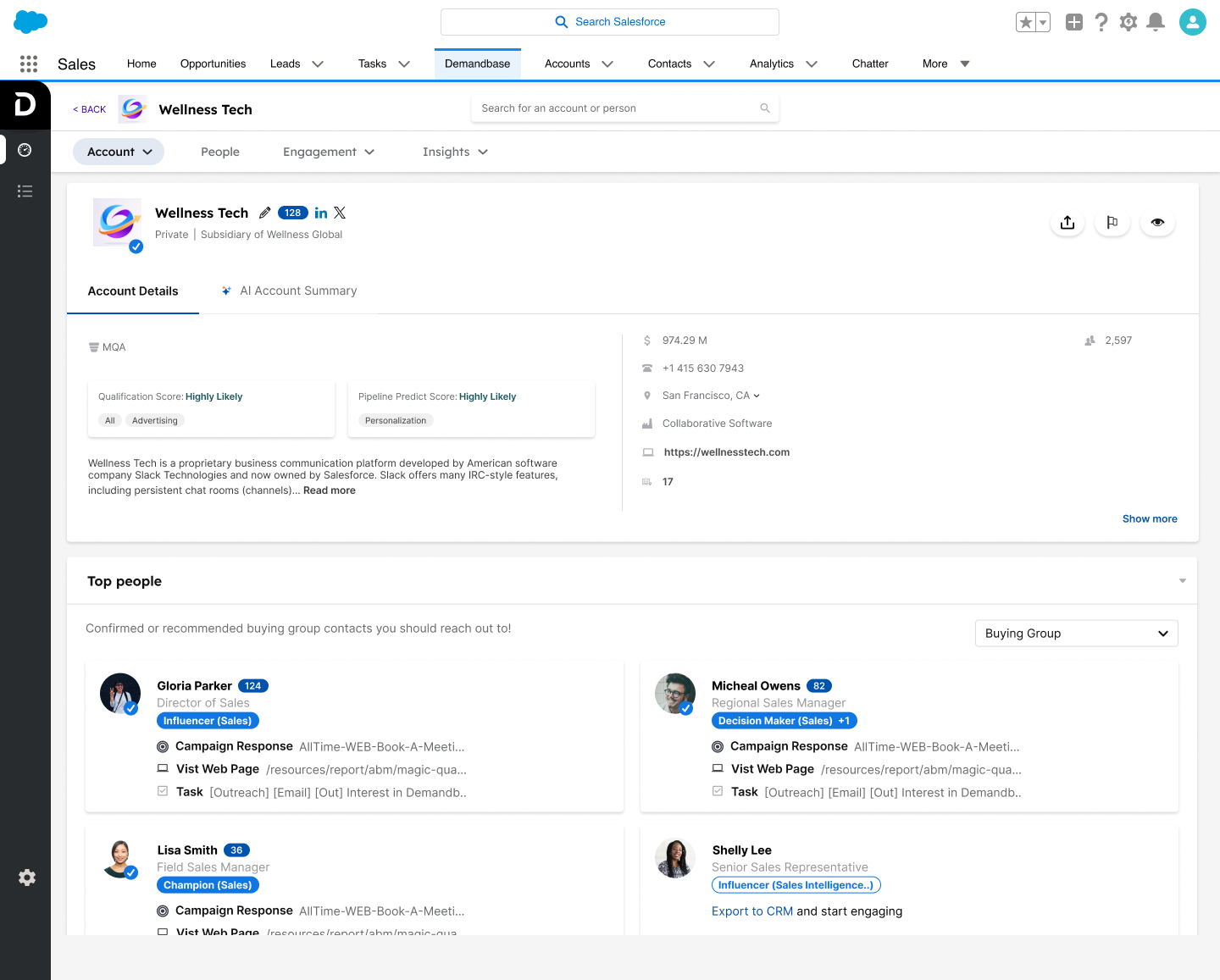This screenshot has height=980, width=1220.
Task: Click the Search for an account or person field
Action: [x=624, y=108]
